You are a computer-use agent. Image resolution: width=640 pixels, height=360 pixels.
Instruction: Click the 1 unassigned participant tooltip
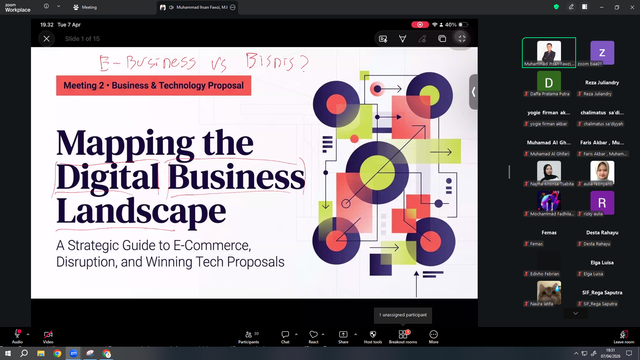pos(403,315)
